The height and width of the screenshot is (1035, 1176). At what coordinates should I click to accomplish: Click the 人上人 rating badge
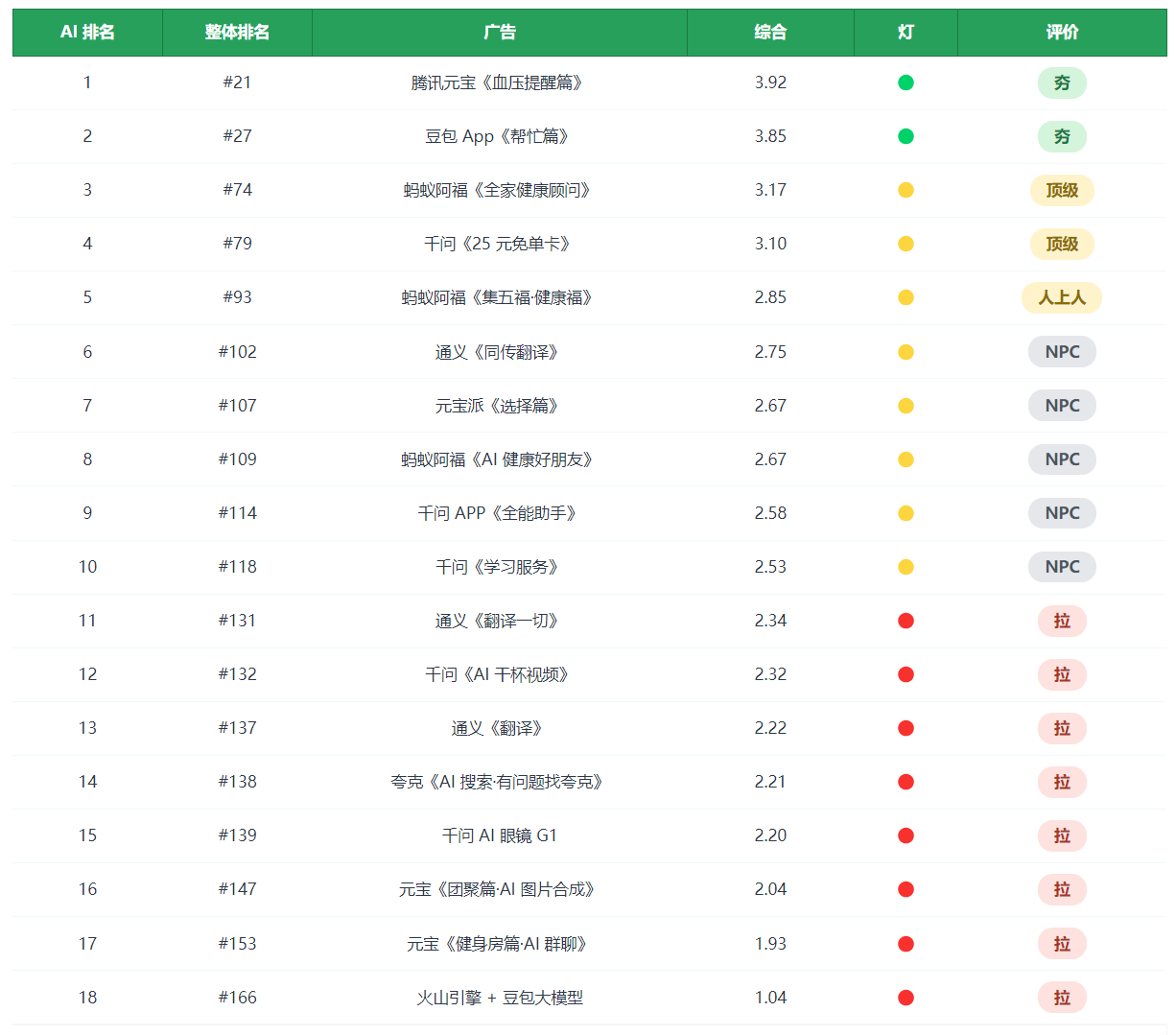pyautogui.click(x=1062, y=297)
